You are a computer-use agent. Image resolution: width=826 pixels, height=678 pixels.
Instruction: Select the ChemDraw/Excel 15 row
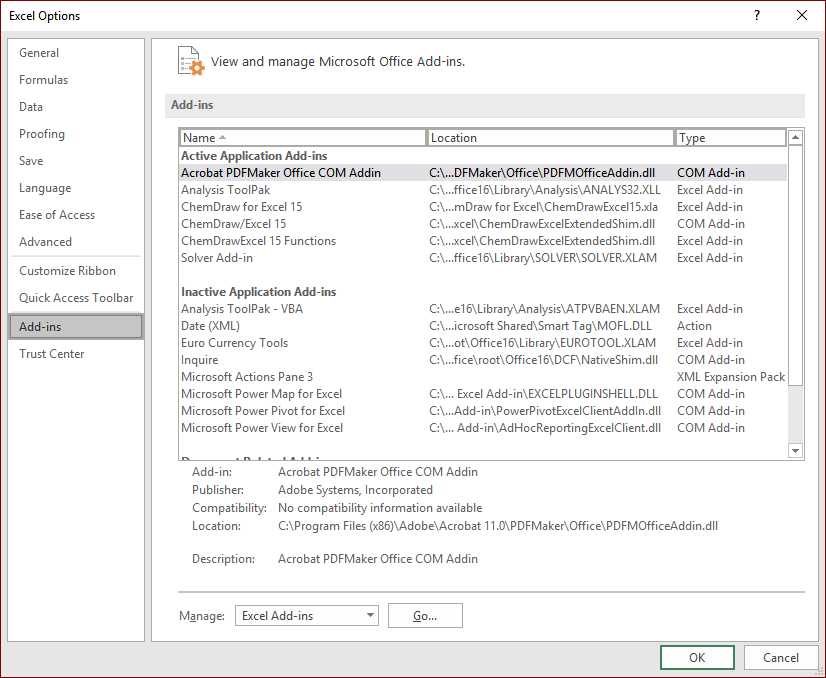pos(483,224)
